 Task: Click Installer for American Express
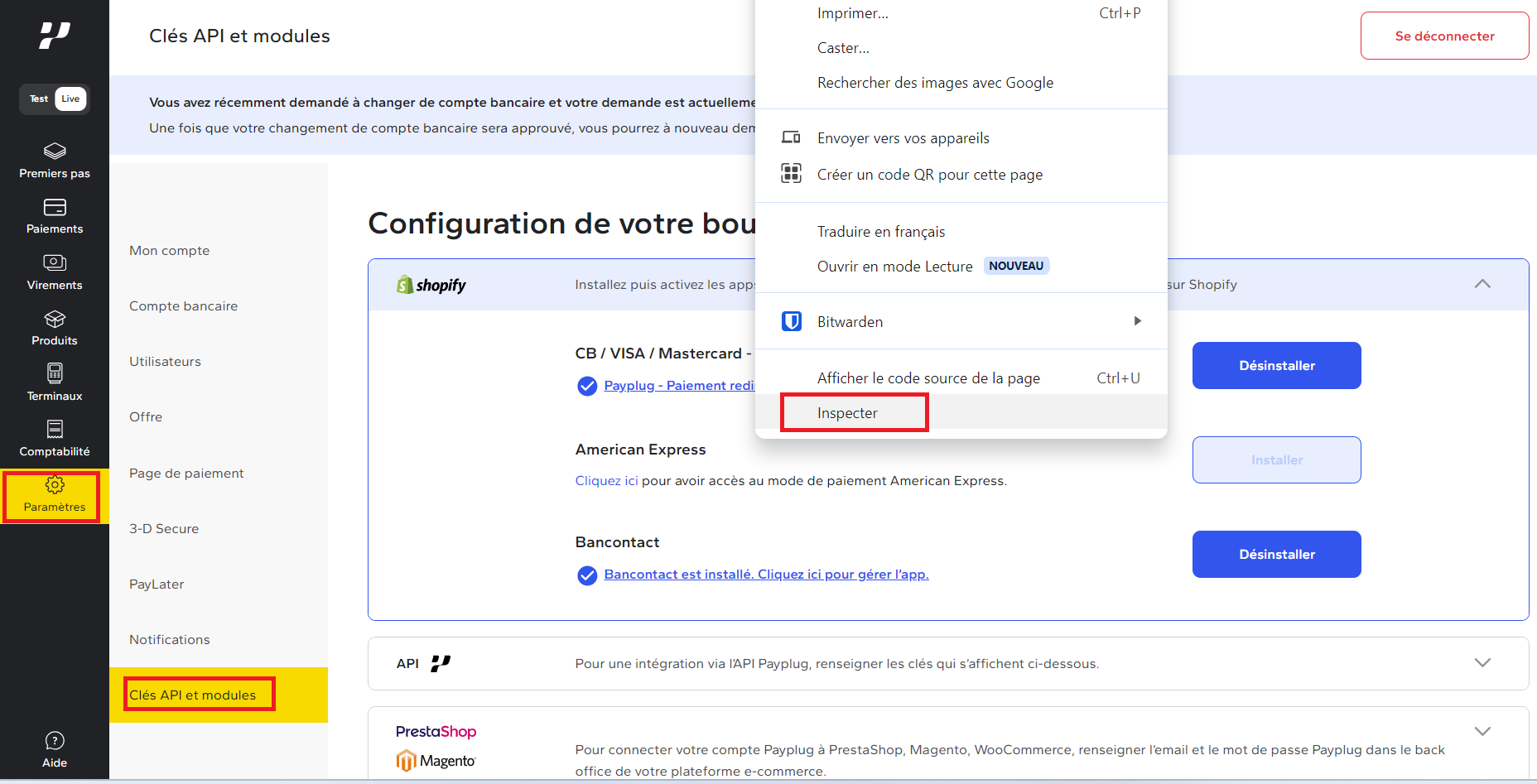(x=1276, y=459)
